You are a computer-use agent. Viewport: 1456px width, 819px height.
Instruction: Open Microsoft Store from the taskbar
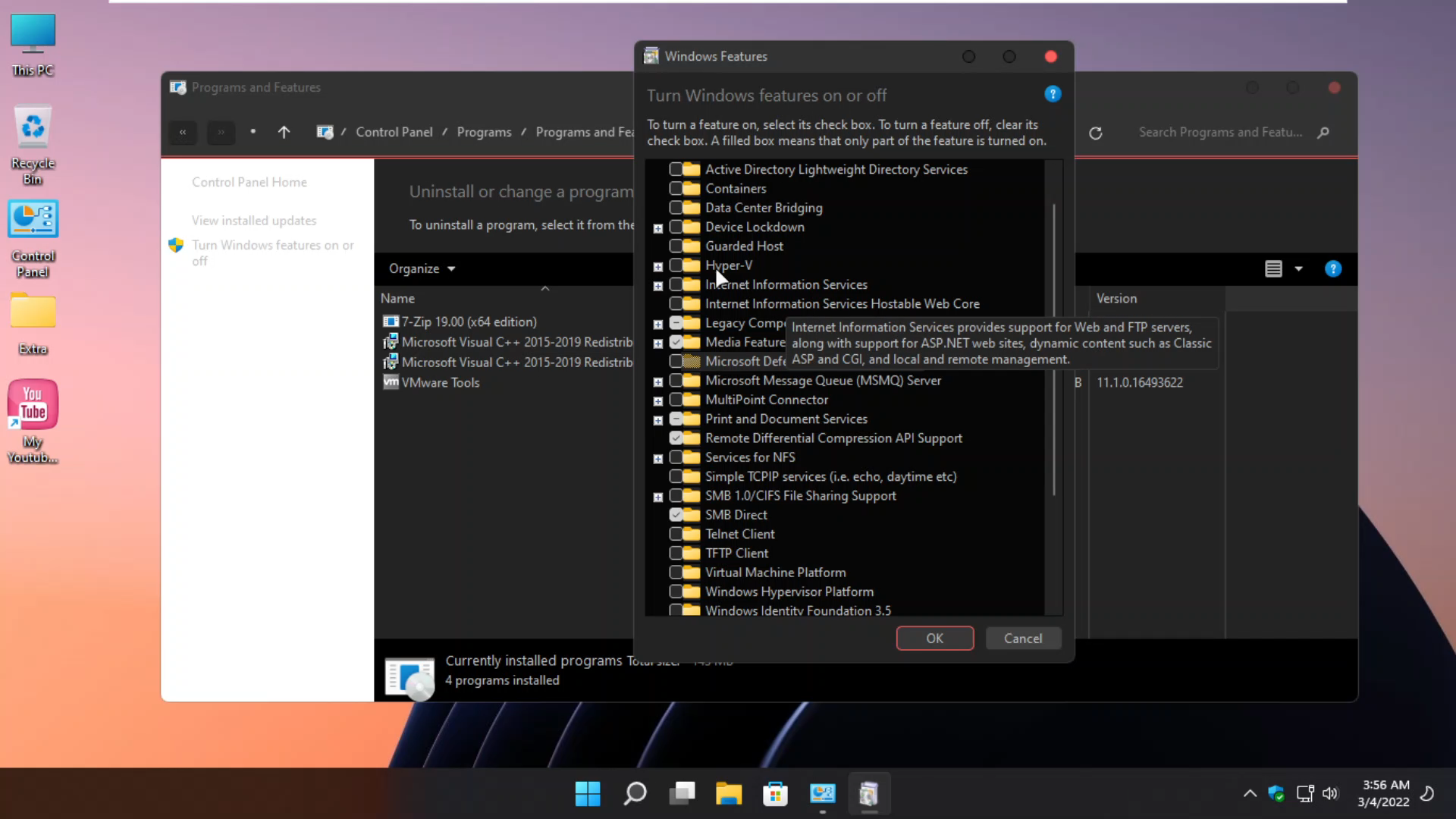775,794
